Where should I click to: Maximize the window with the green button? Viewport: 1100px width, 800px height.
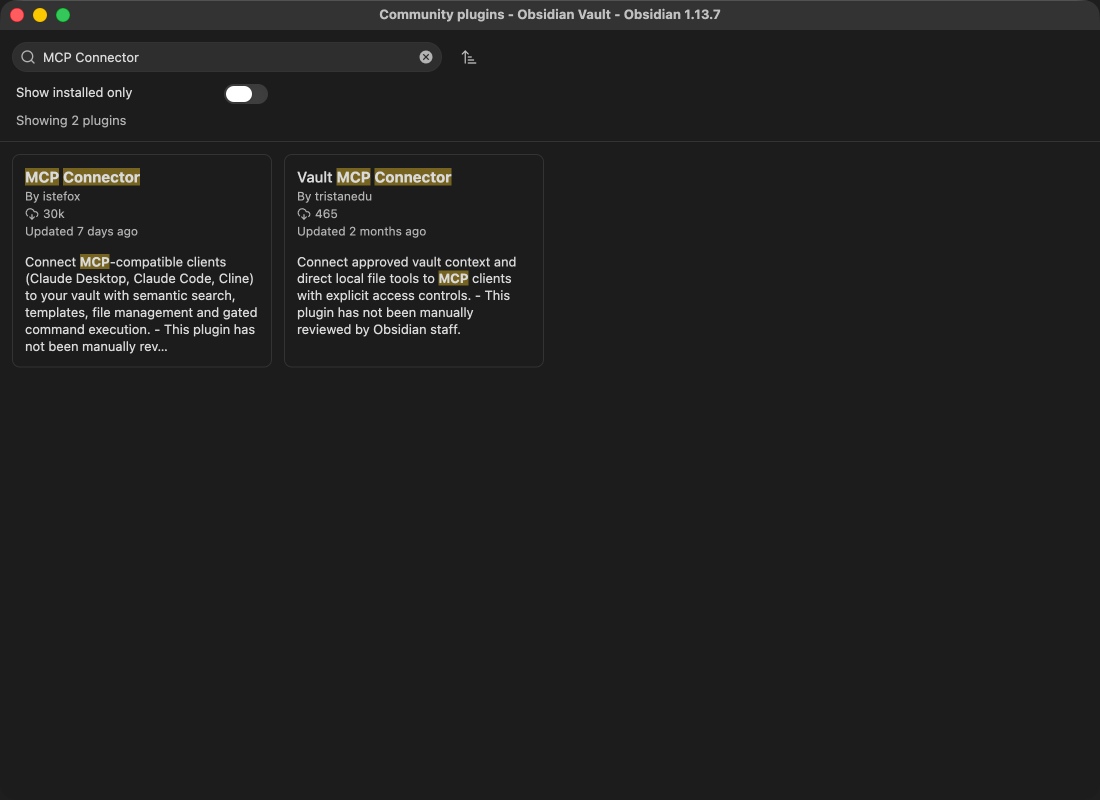[x=63, y=15]
